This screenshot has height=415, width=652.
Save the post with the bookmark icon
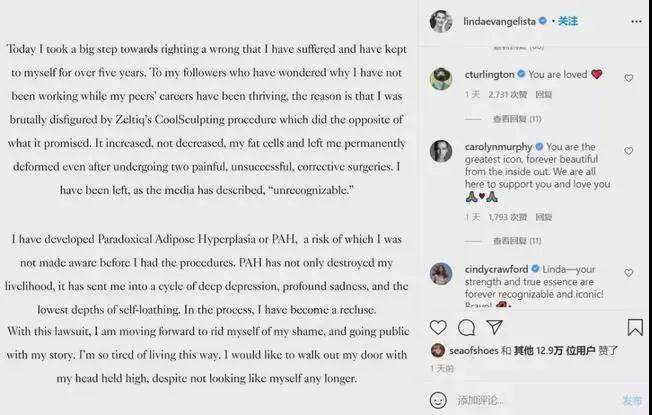click(635, 327)
